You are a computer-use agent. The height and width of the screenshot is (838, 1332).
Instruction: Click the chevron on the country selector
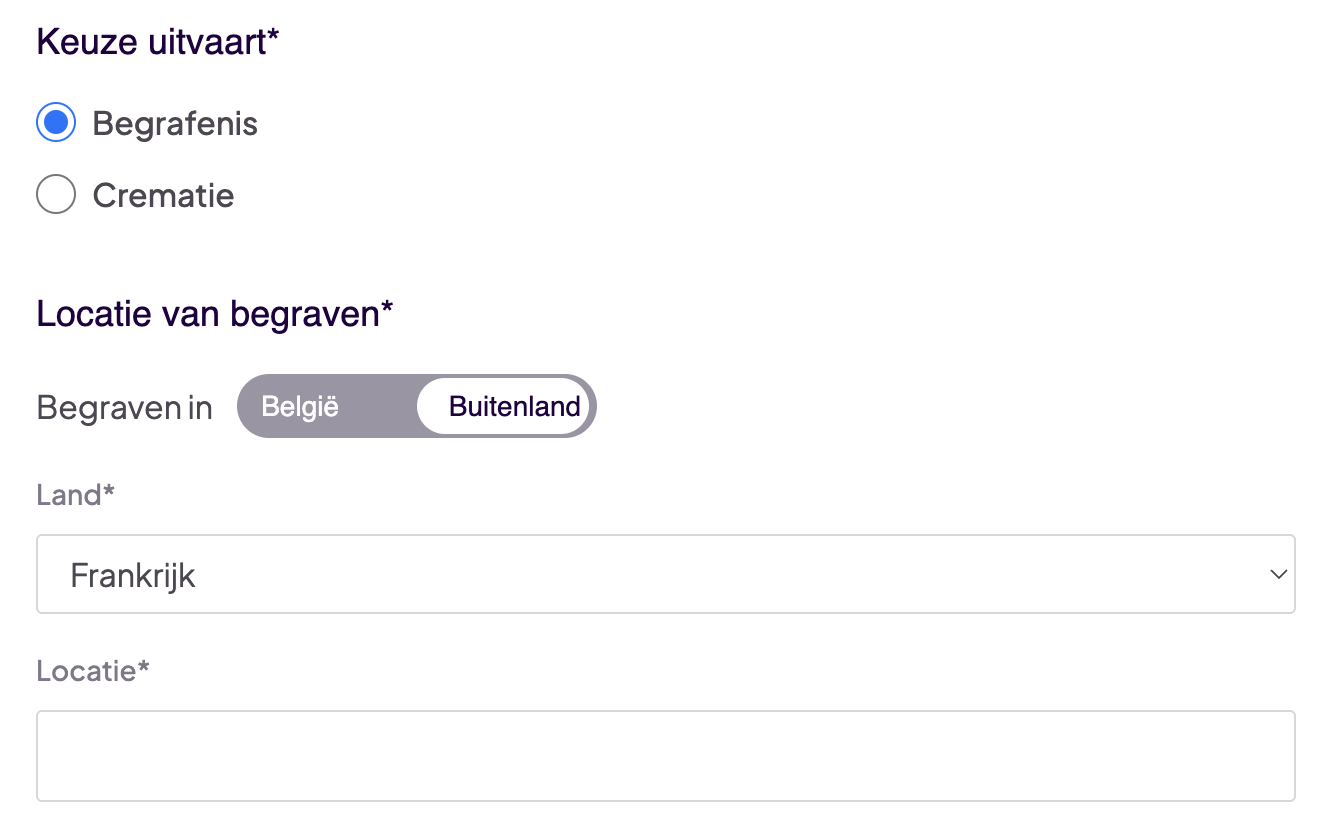(1277, 574)
